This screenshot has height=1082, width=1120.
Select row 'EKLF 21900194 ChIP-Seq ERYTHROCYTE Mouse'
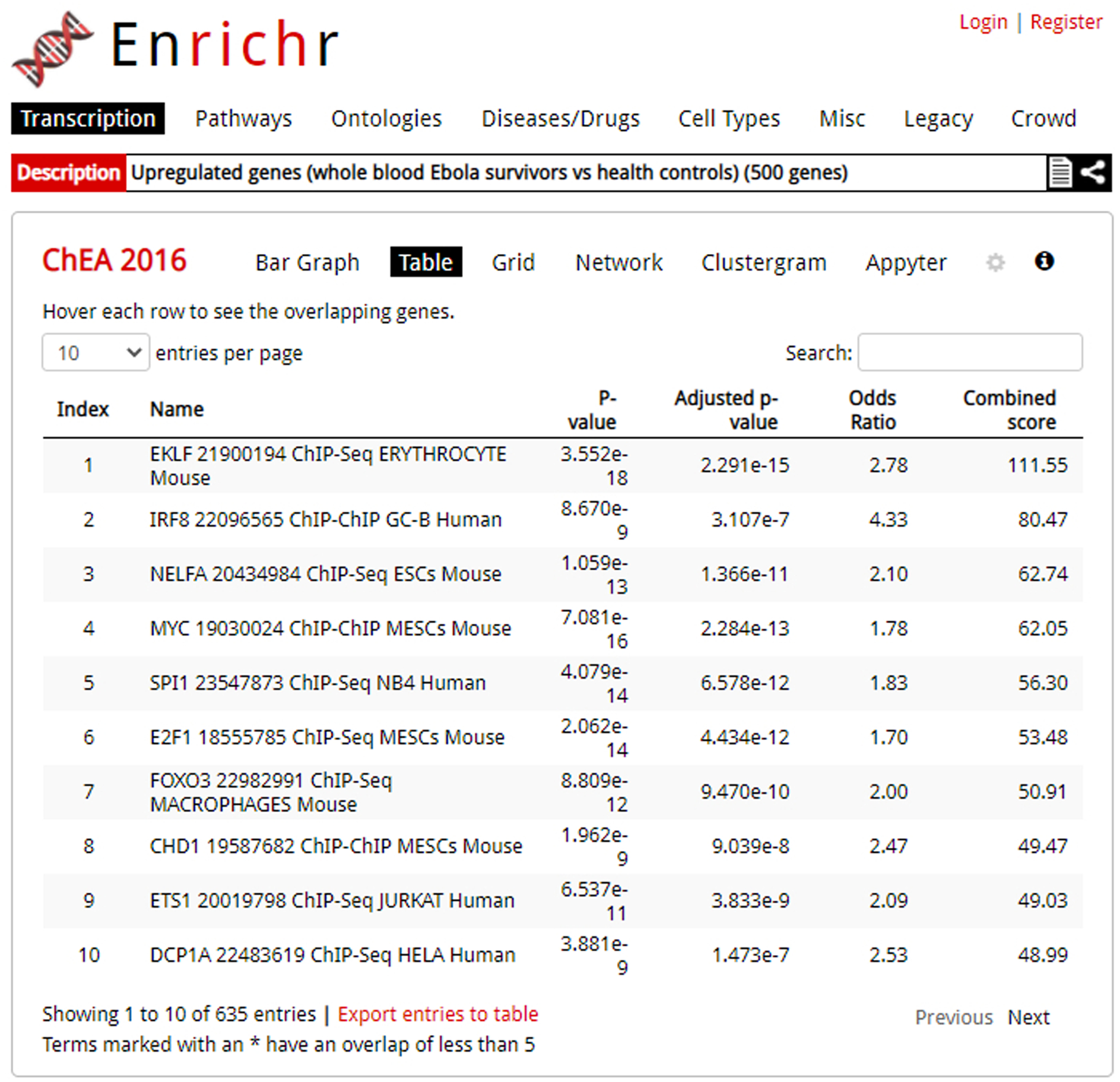pyautogui.click(x=563, y=466)
